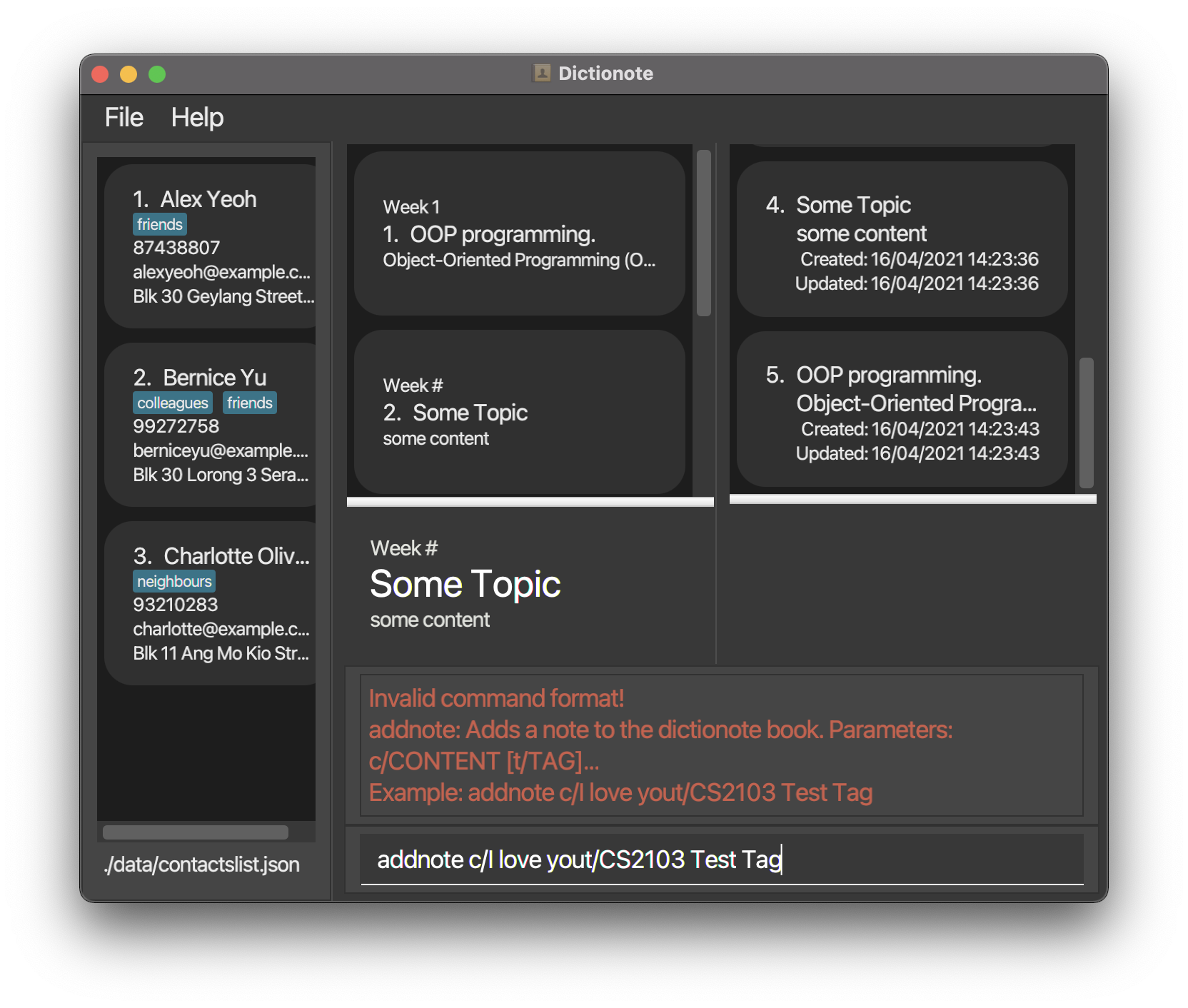Click the friends tag under Bernice Yu
Viewport: 1188px width, 1008px height.
click(250, 403)
